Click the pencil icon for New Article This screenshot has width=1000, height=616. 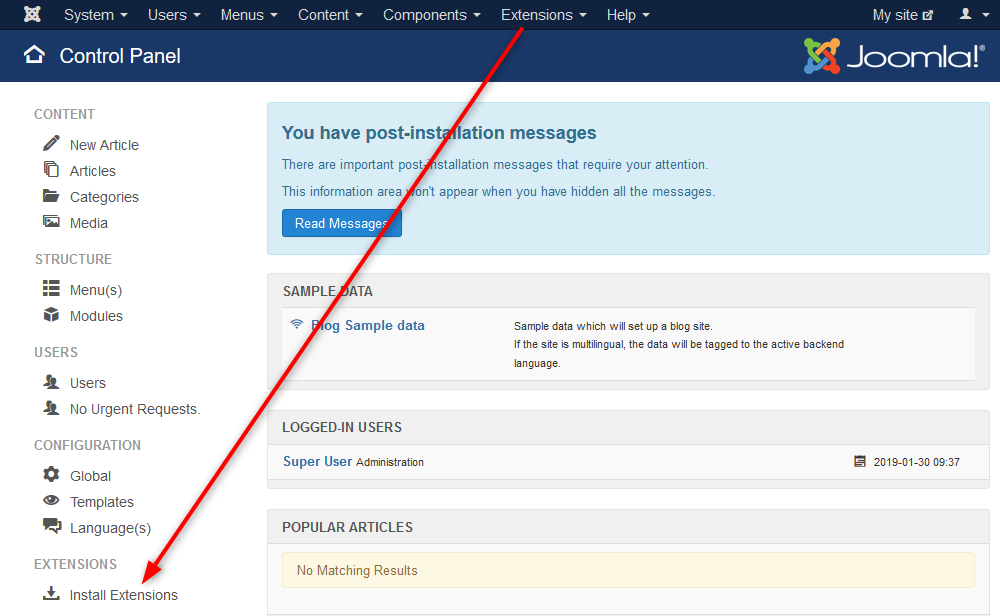(51, 144)
